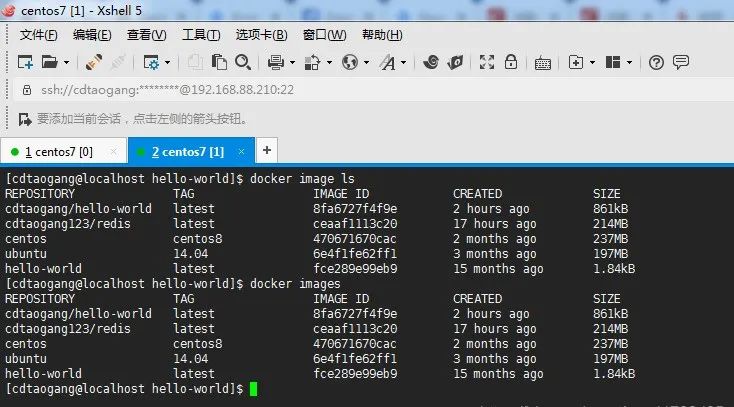Screen dimensions: 734x407
Task: Click the first 861kB size value
Action: tap(610, 209)
